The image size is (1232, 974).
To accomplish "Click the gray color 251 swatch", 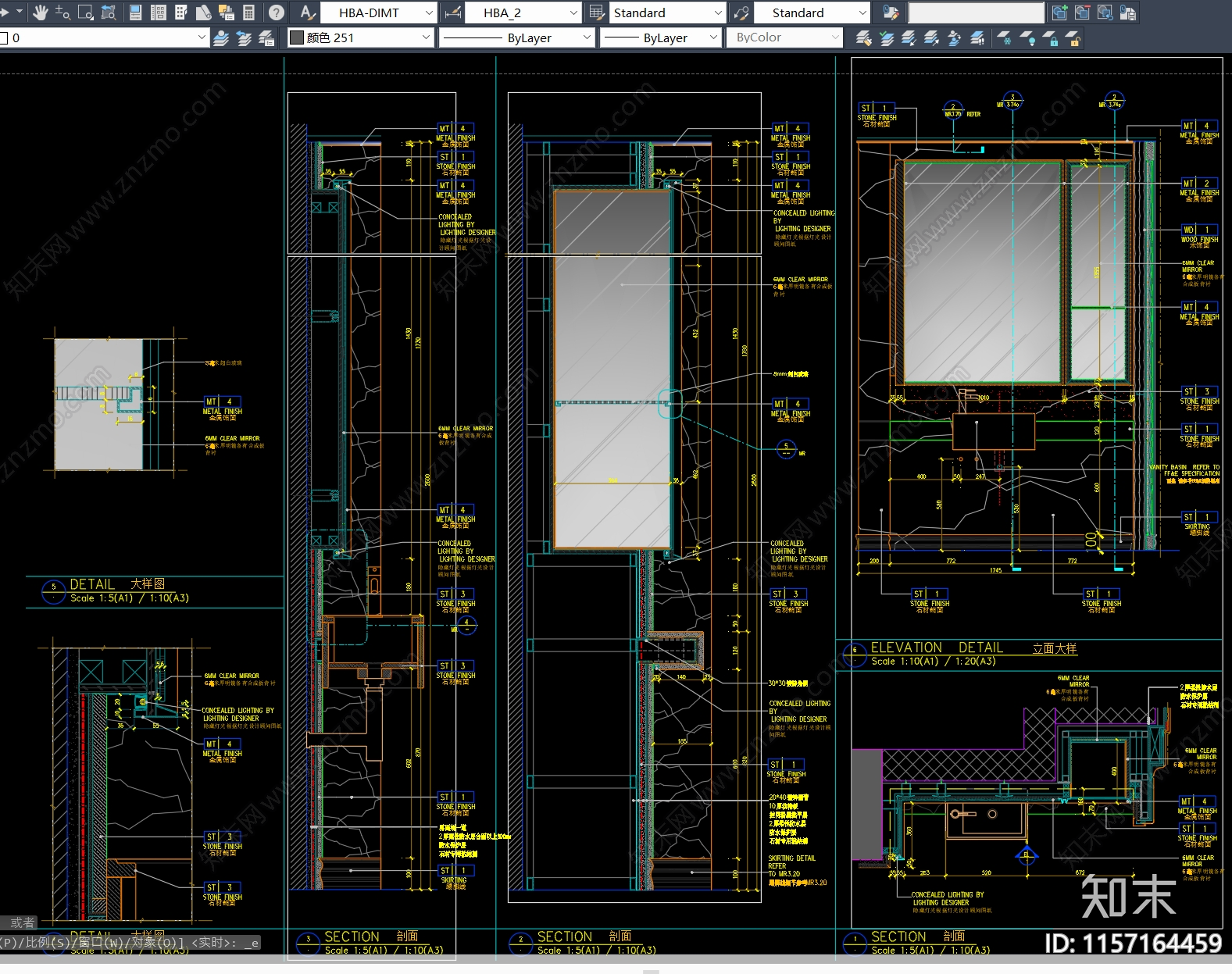I will point(297,37).
